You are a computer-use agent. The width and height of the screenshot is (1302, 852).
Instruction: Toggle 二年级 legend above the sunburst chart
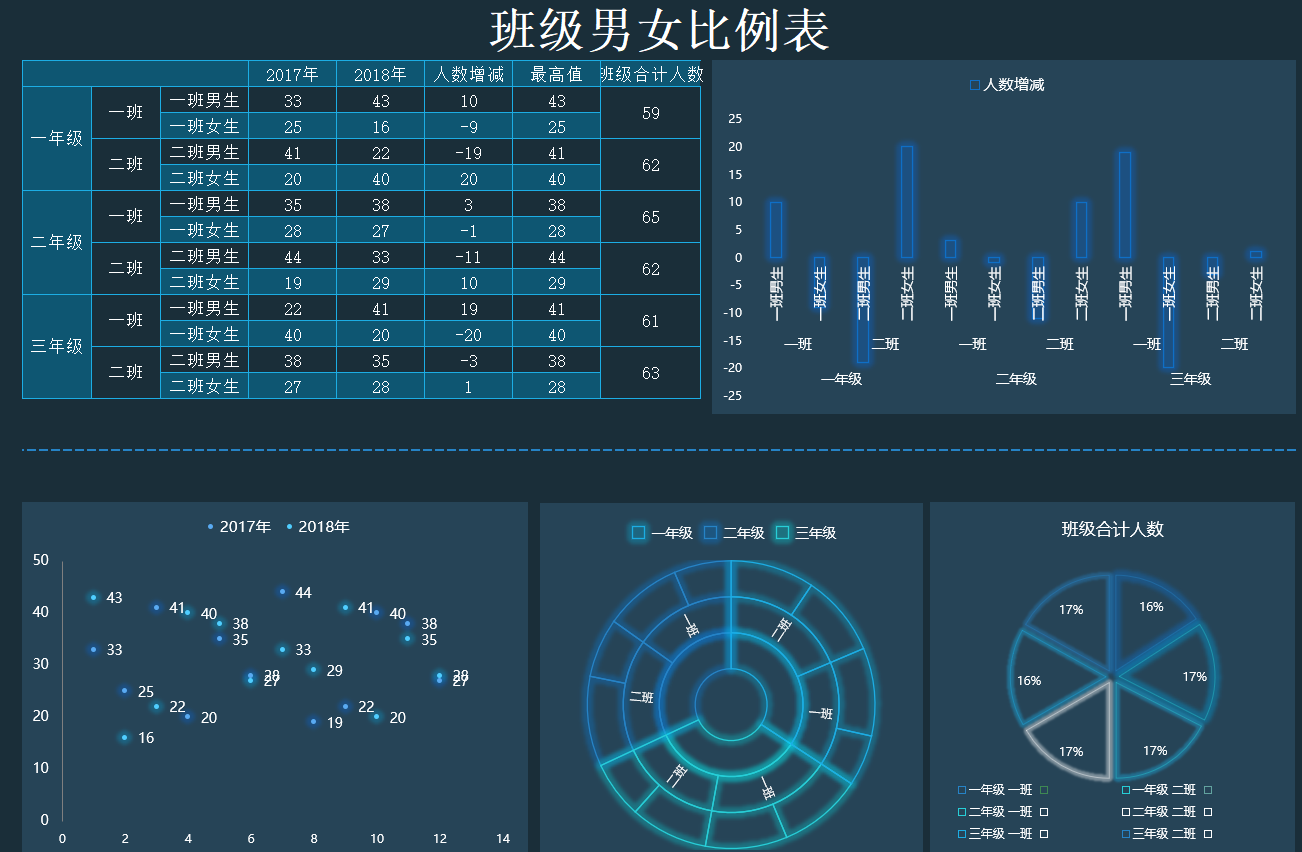tap(734, 533)
